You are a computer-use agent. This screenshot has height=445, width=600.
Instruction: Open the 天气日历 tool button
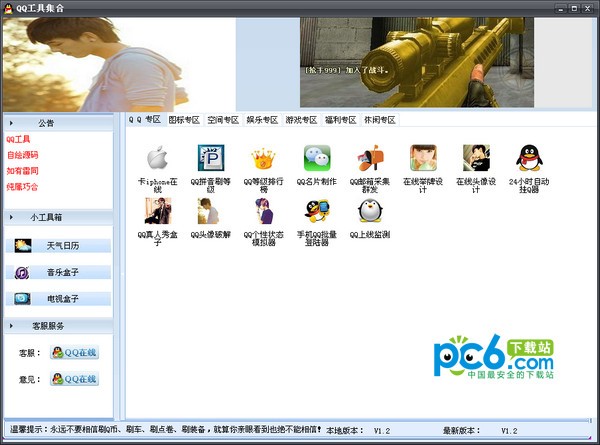point(58,246)
